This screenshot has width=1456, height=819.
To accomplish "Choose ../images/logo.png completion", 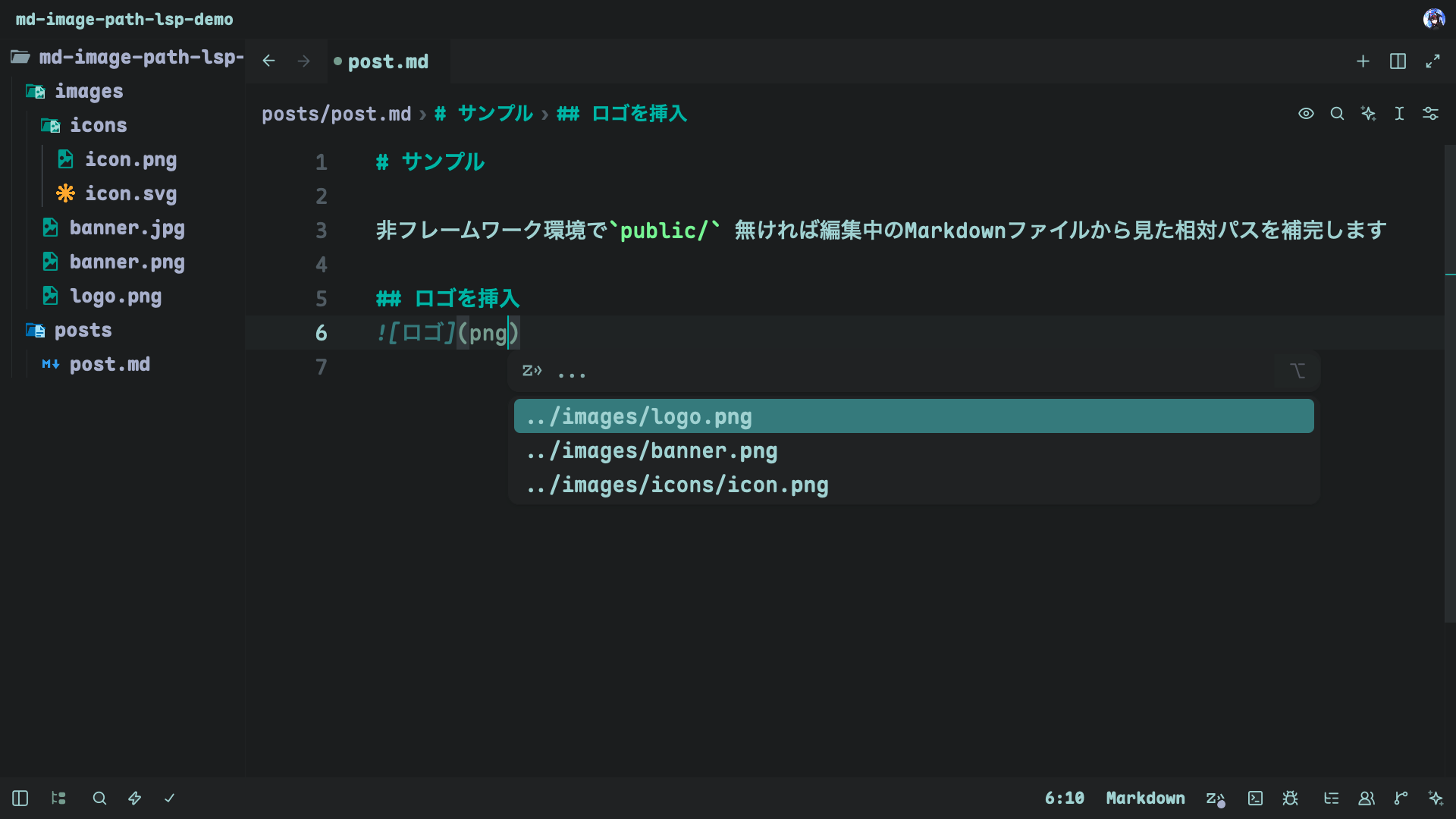I will click(x=914, y=416).
